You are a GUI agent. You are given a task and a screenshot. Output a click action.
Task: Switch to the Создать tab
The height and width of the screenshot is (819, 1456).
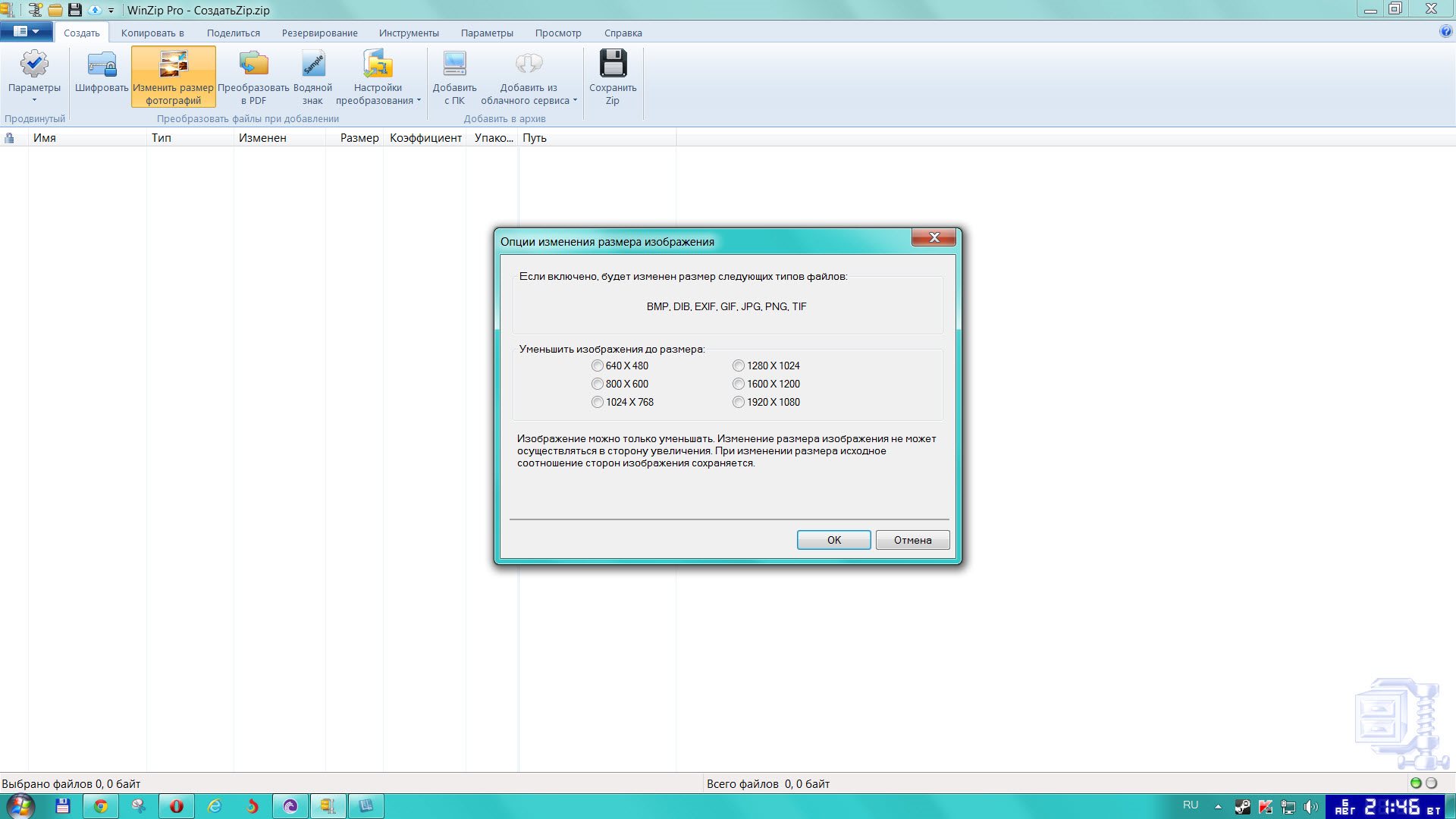(x=82, y=33)
